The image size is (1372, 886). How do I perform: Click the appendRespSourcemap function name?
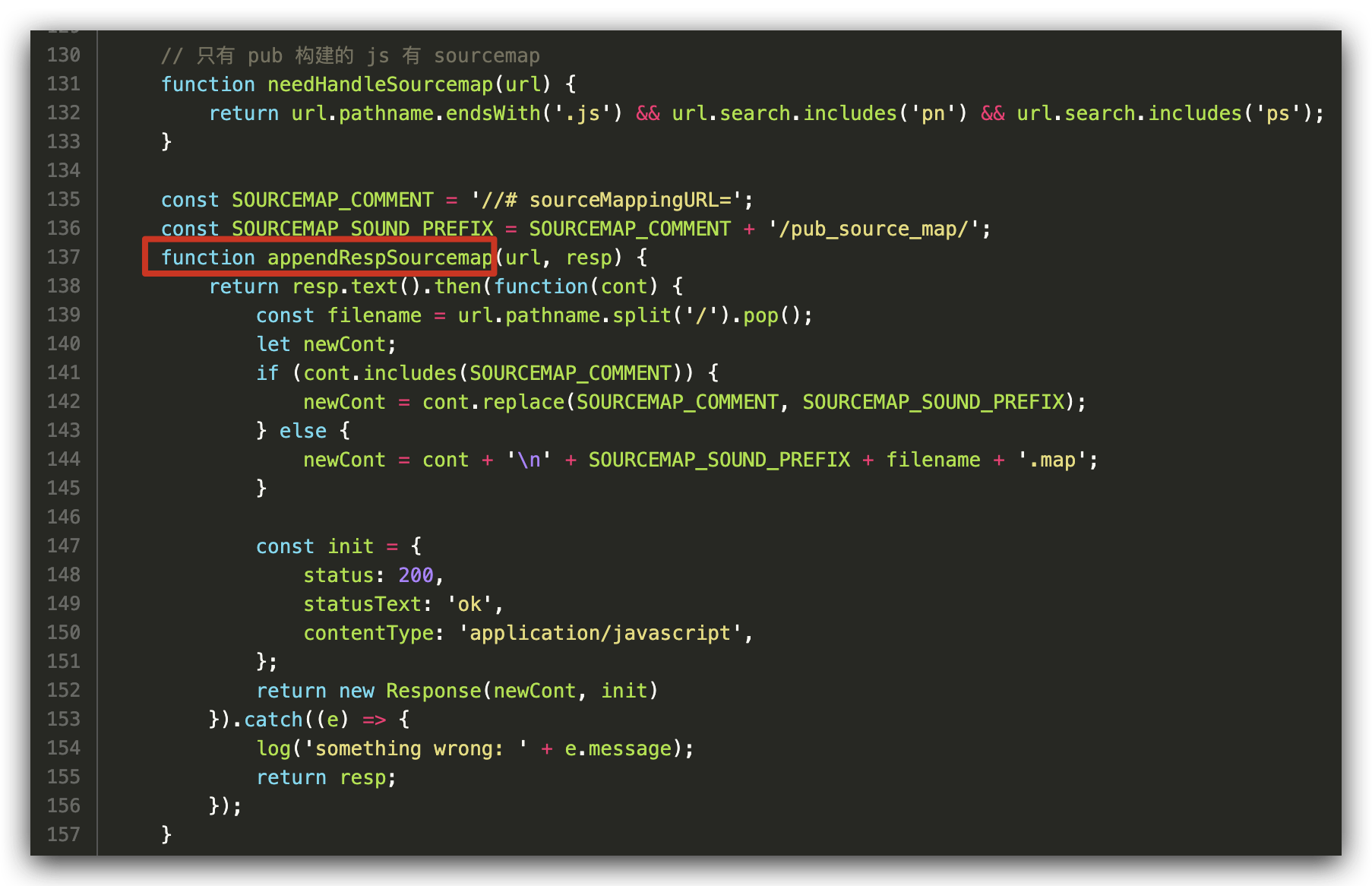(380, 258)
